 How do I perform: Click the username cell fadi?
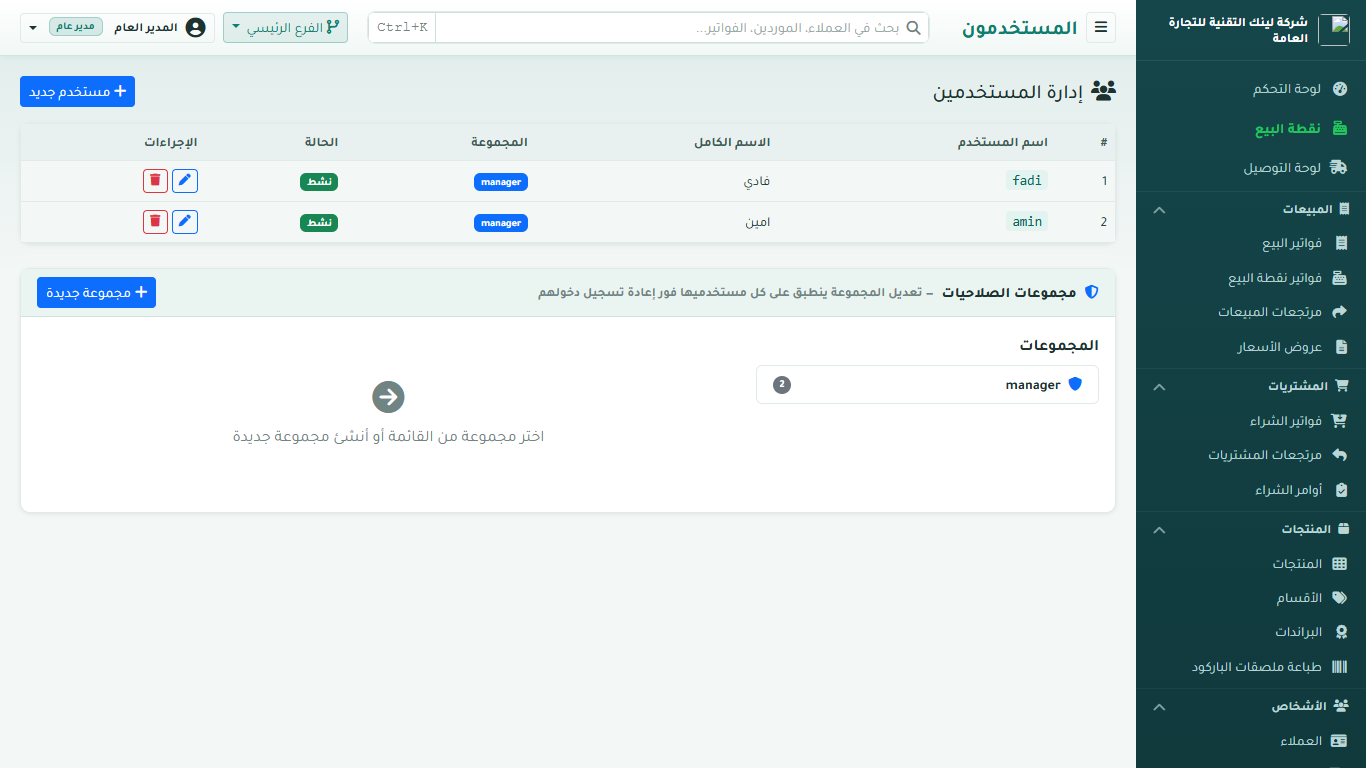(1027, 181)
